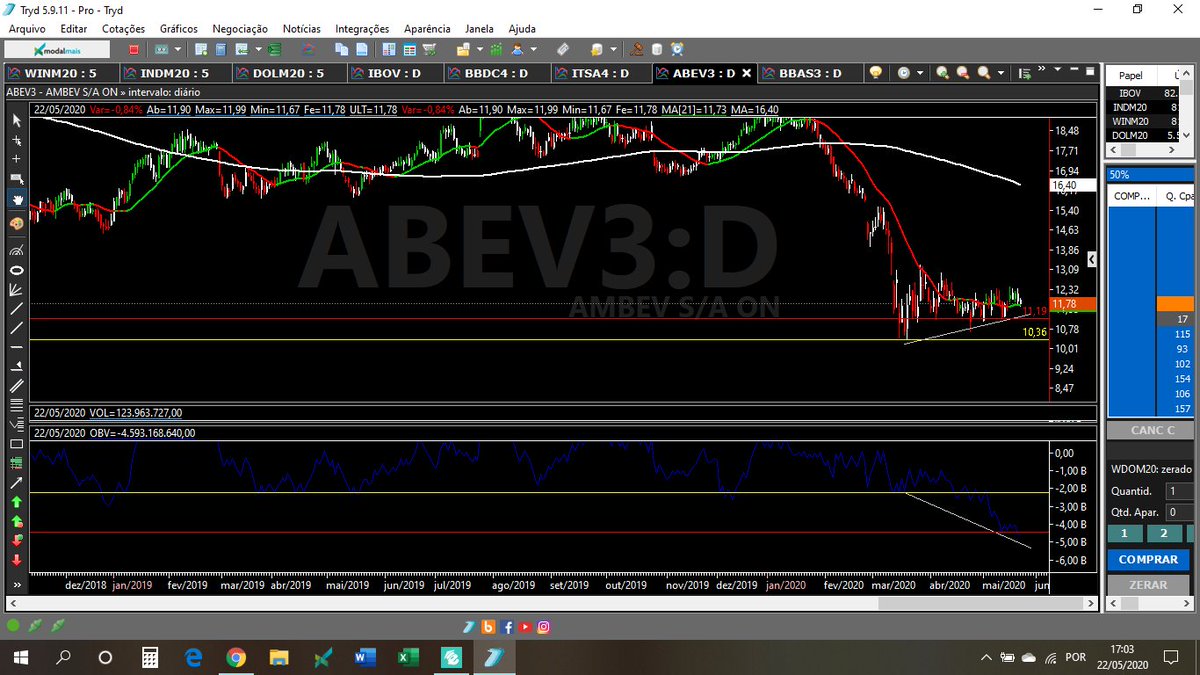
Task: Open Word from the taskbar
Action: click(365, 657)
